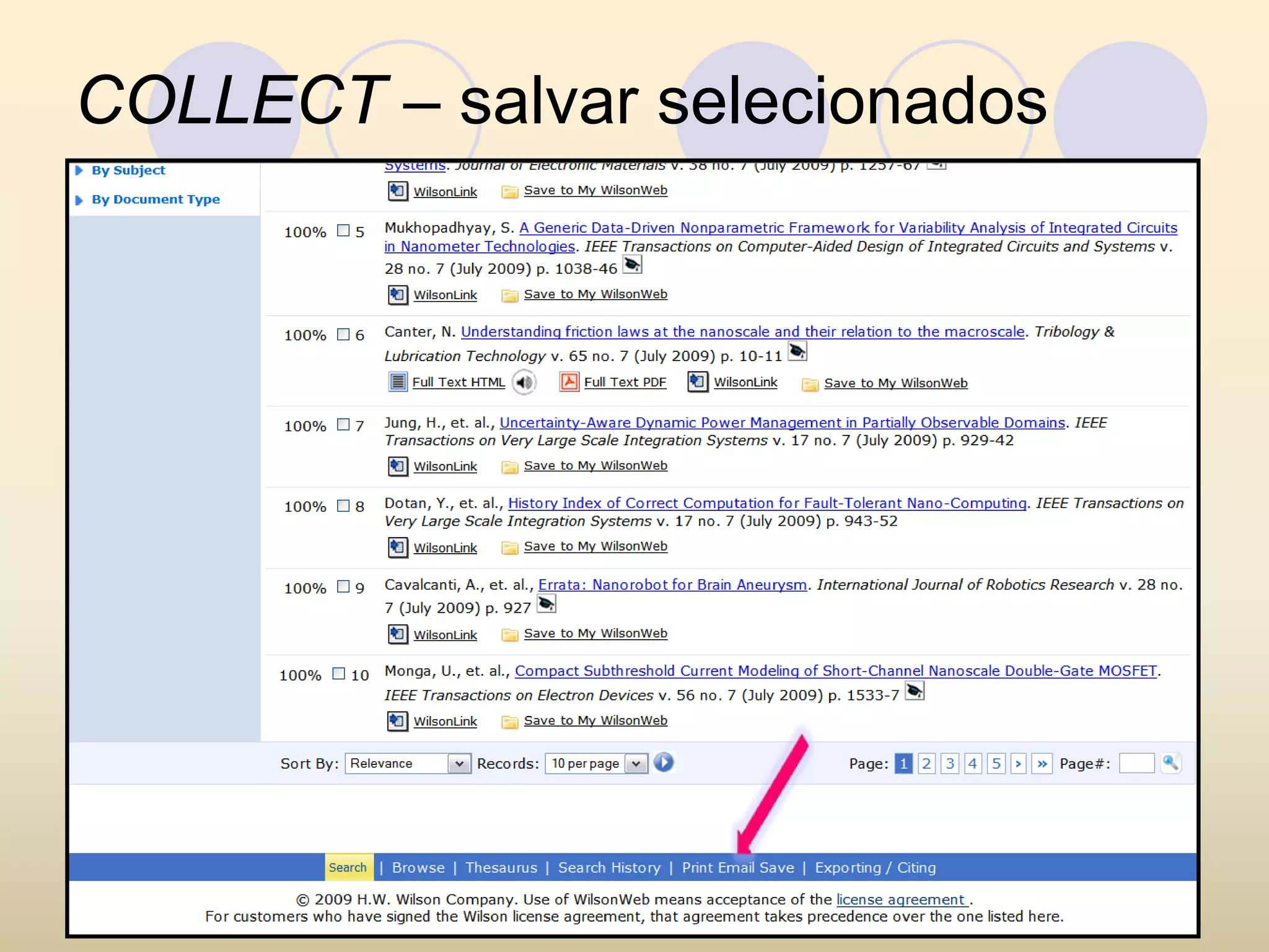Click the WilsonLink icon for record 7
1269x952 pixels.
click(x=398, y=466)
